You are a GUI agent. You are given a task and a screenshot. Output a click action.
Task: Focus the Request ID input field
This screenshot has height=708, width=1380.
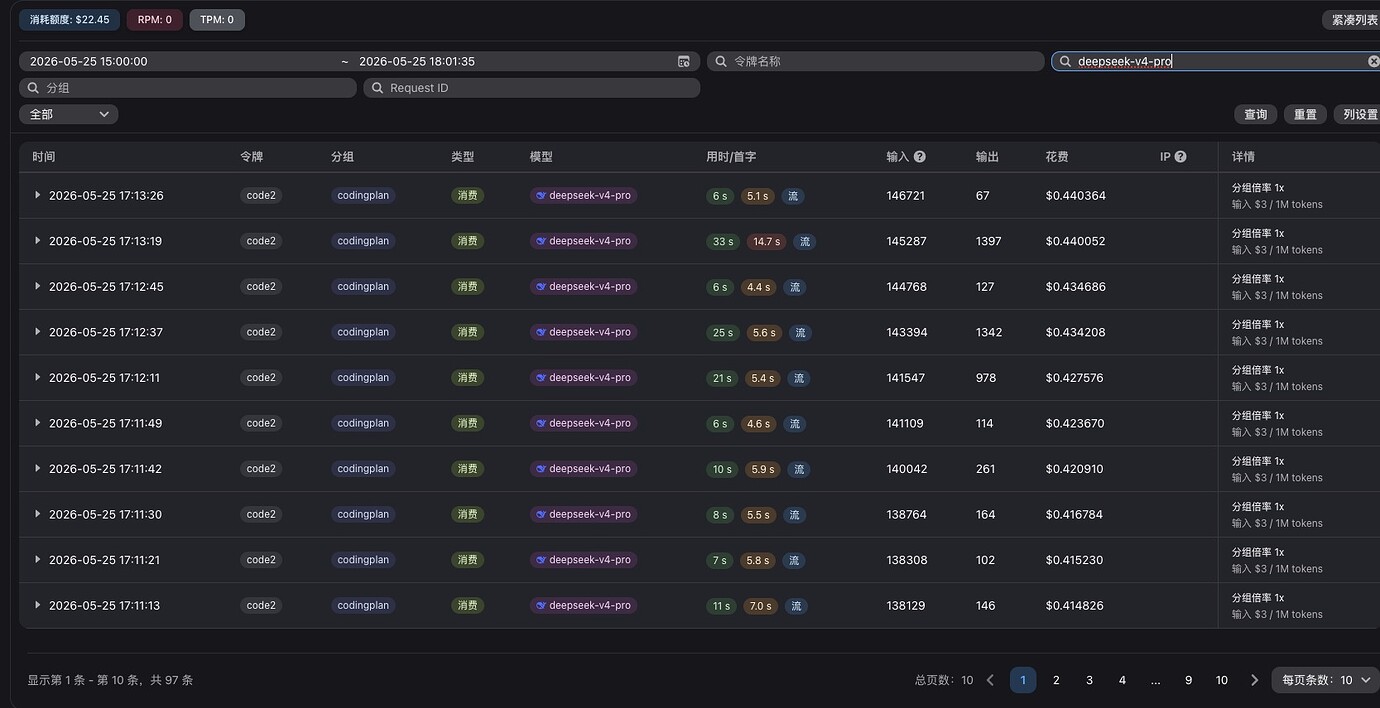(532, 88)
